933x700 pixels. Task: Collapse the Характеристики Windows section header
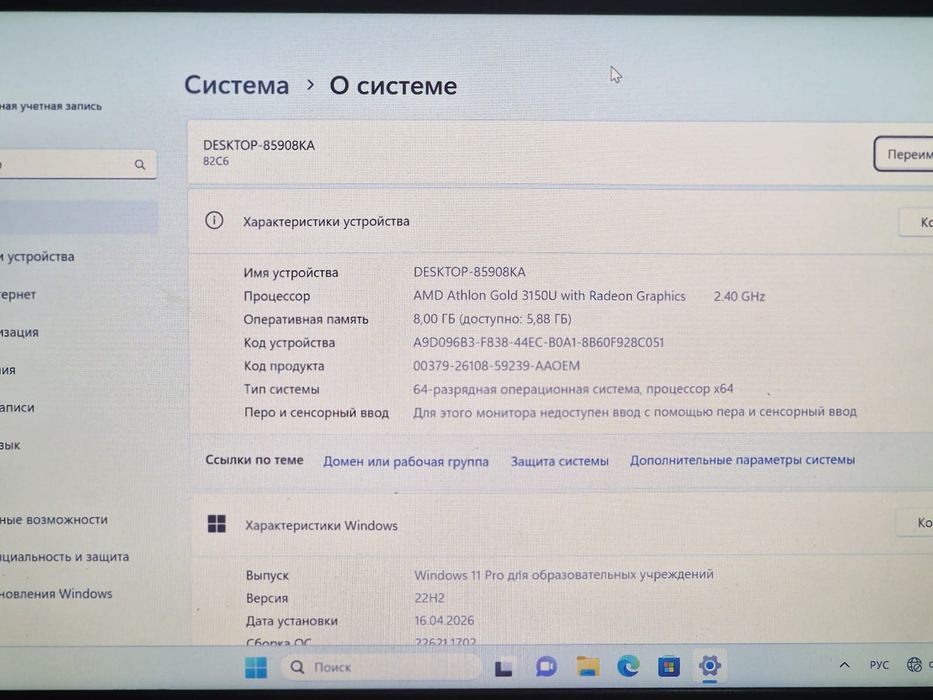coord(560,524)
